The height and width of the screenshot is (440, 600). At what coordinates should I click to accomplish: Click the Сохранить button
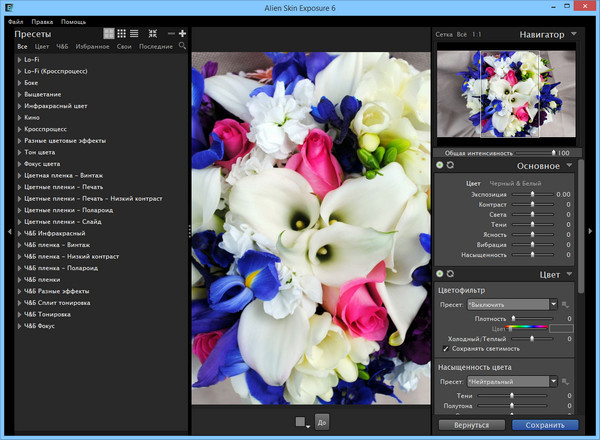(544, 425)
